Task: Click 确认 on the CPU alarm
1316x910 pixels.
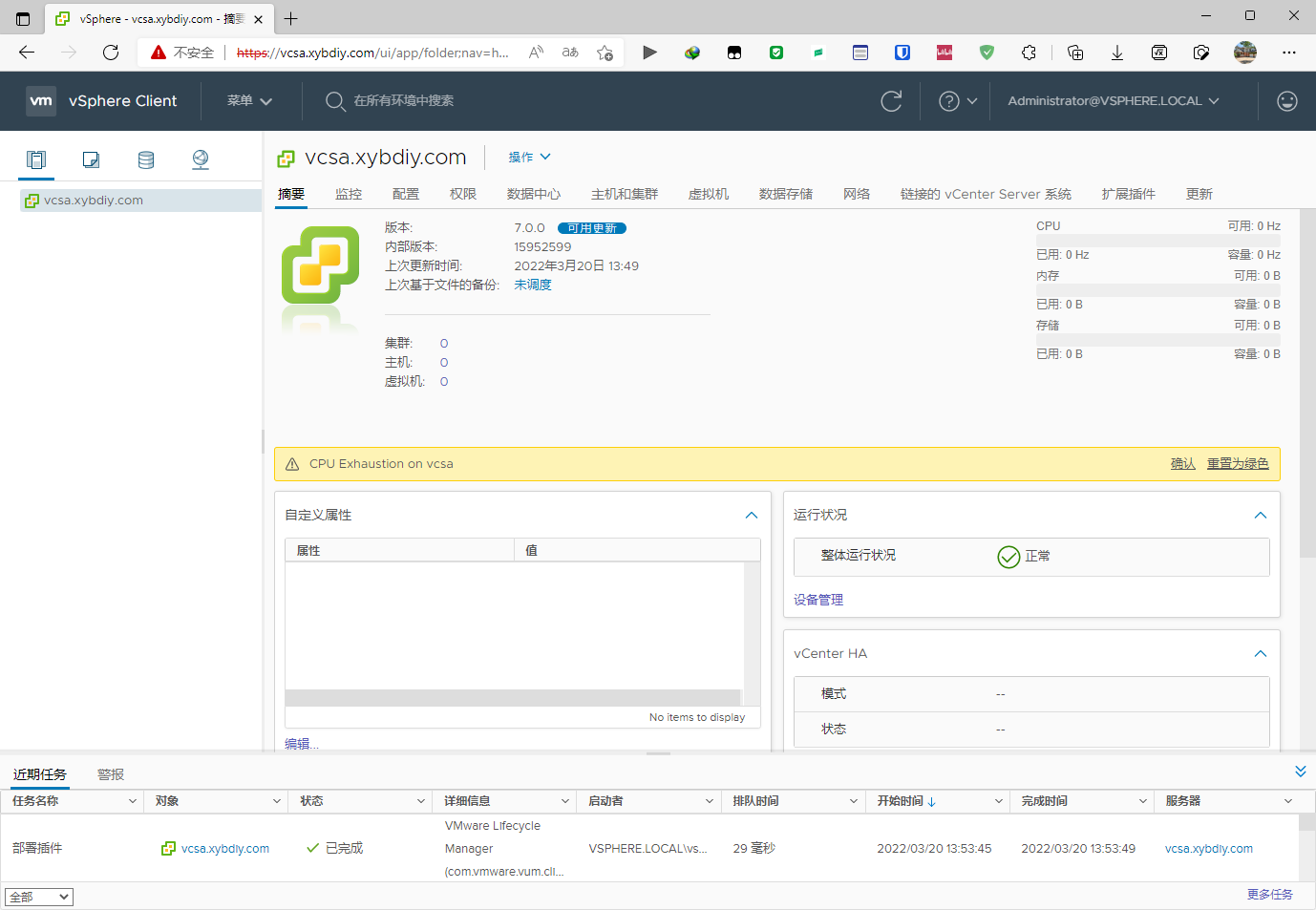Action: coord(1183,463)
